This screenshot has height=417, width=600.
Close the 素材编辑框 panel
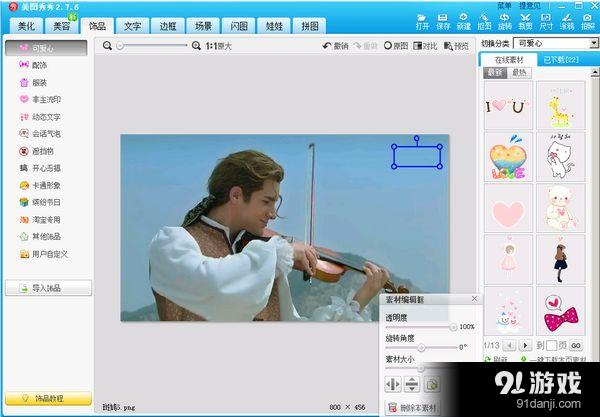click(474, 298)
